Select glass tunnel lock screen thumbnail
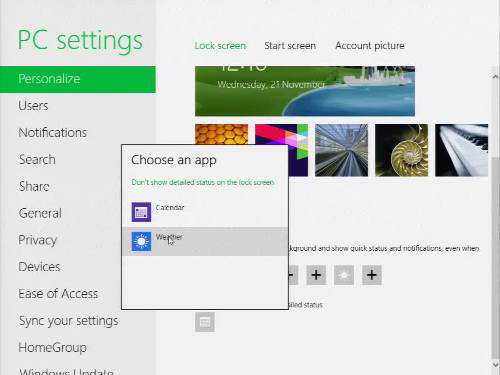The image size is (500, 375). pyautogui.click(x=341, y=150)
